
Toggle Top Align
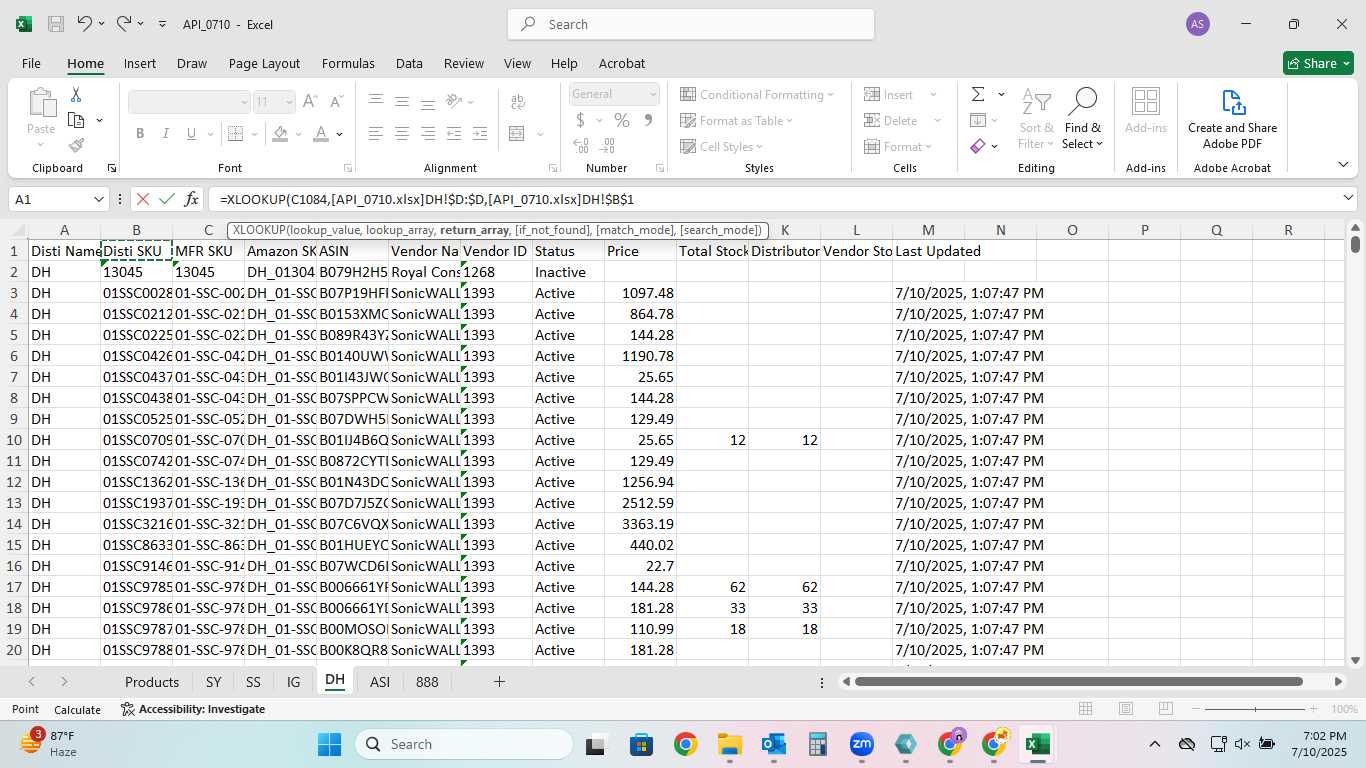[x=376, y=101]
